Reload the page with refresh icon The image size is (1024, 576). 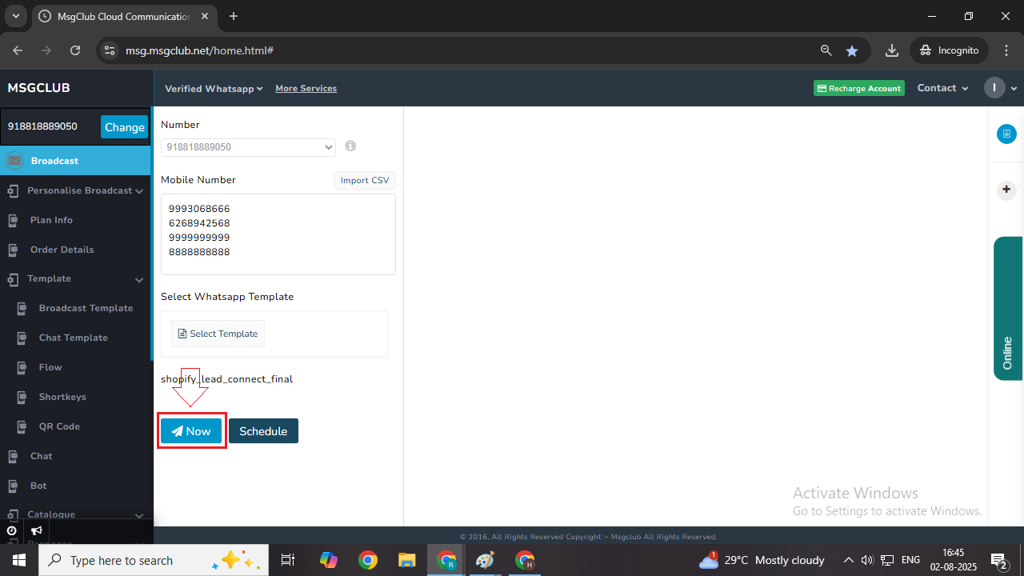(x=75, y=50)
